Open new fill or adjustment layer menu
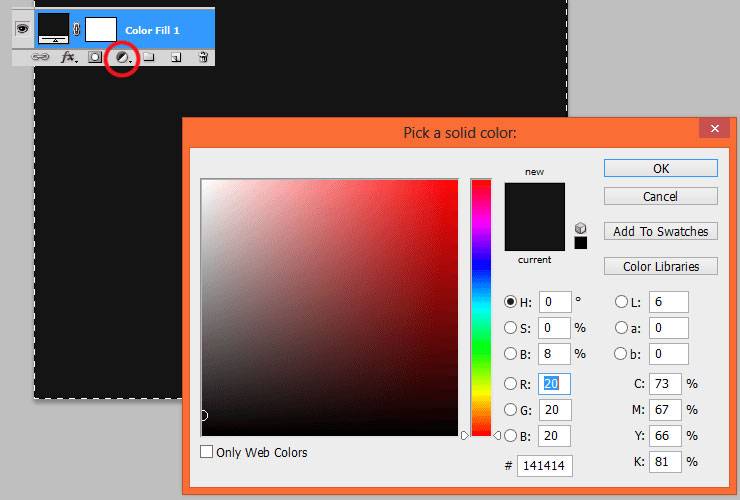 coord(123,58)
